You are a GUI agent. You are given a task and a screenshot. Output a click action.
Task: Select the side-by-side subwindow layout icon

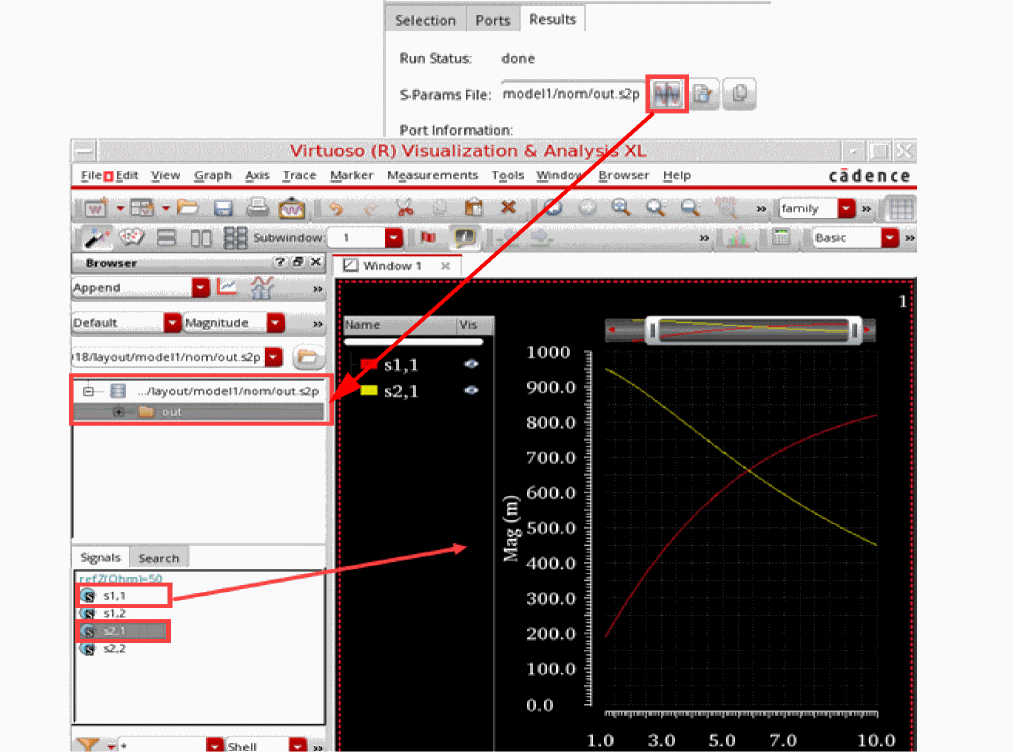[x=201, y=238]
